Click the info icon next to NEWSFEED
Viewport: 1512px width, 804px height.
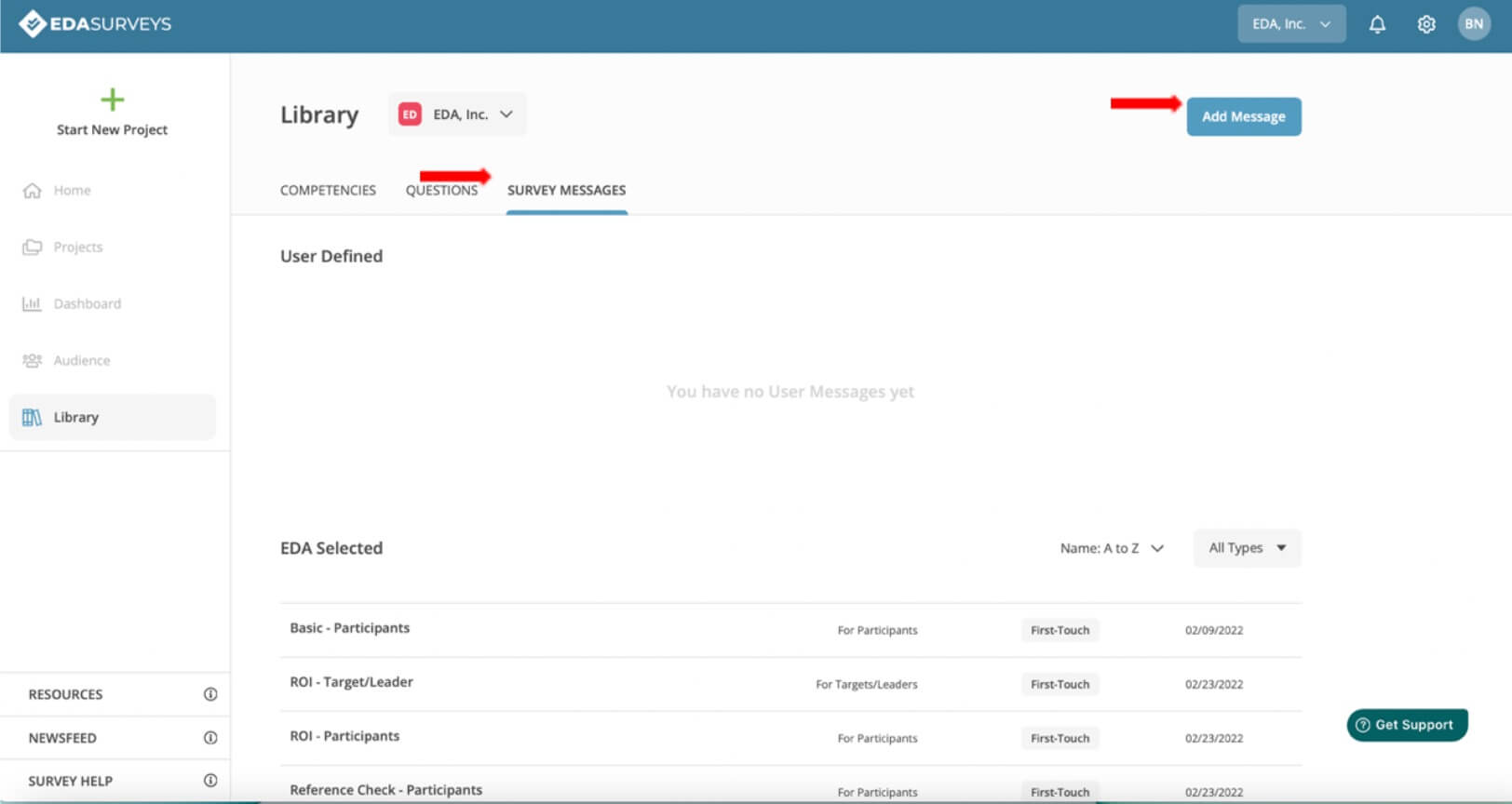[x=210, y=738]
